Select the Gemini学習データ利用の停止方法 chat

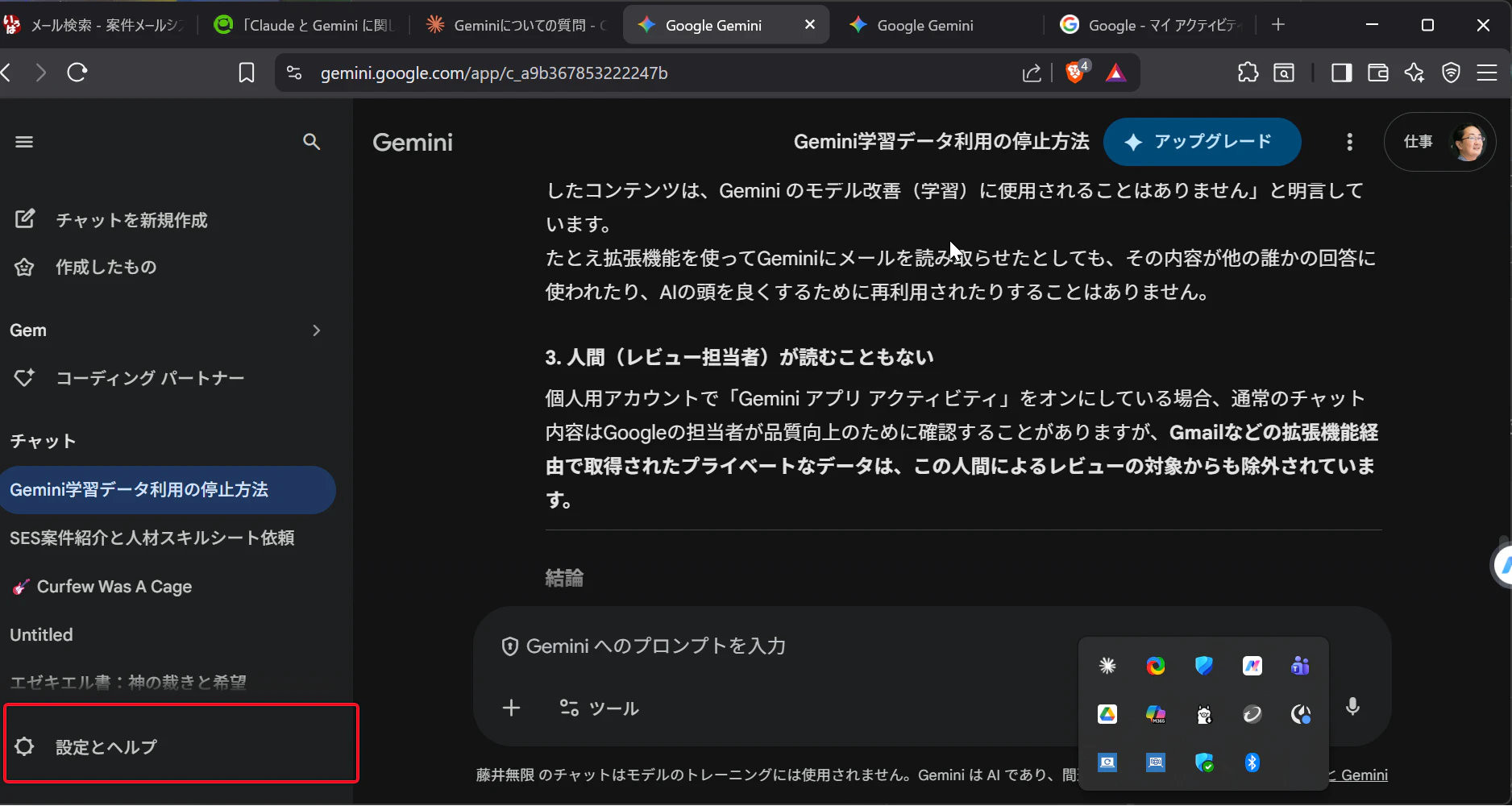point(168,490)
